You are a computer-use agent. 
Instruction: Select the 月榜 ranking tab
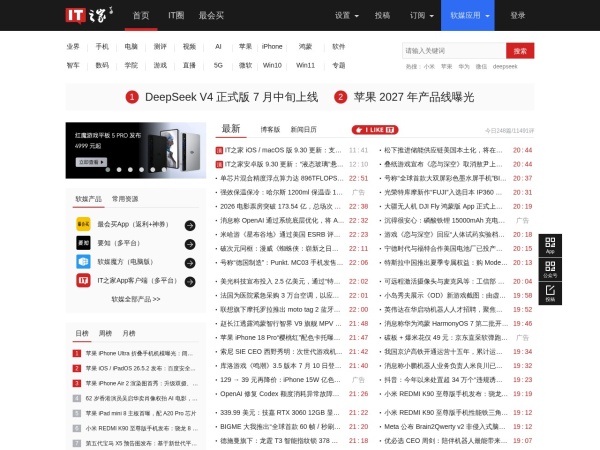129,333
